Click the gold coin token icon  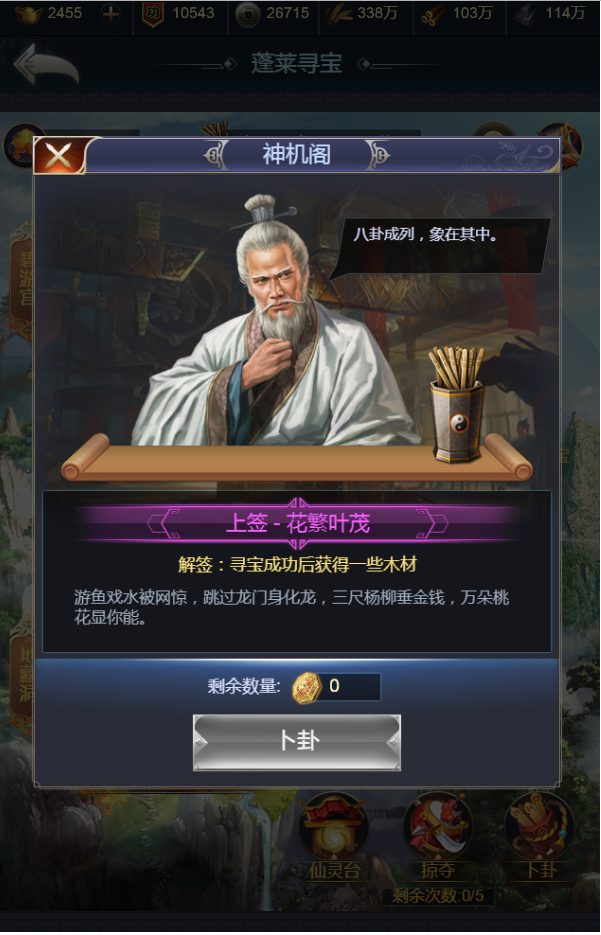pyautogui.click(x=307, y=688)
